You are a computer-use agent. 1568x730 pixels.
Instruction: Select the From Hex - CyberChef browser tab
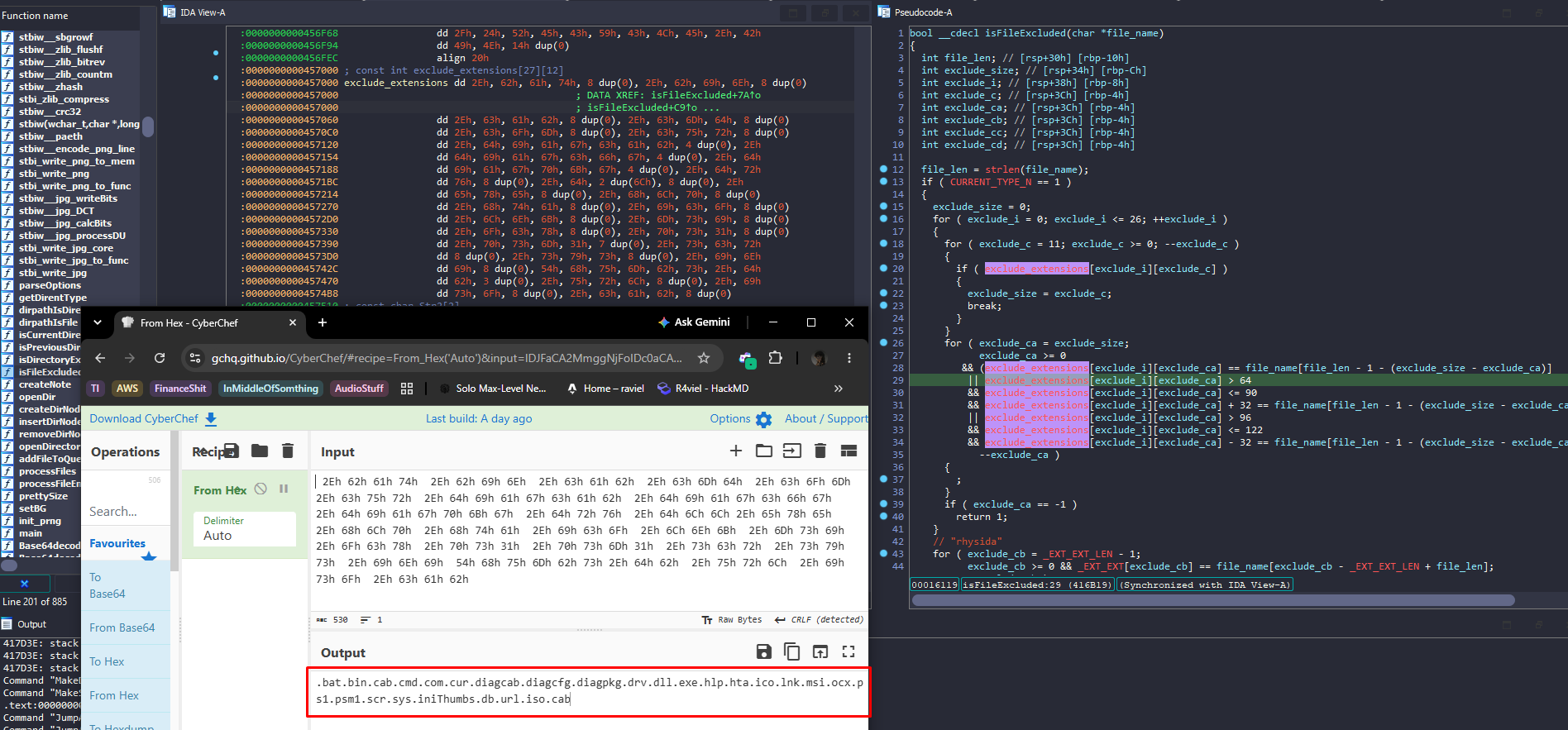pyautogui.click(x=210, y=322)
